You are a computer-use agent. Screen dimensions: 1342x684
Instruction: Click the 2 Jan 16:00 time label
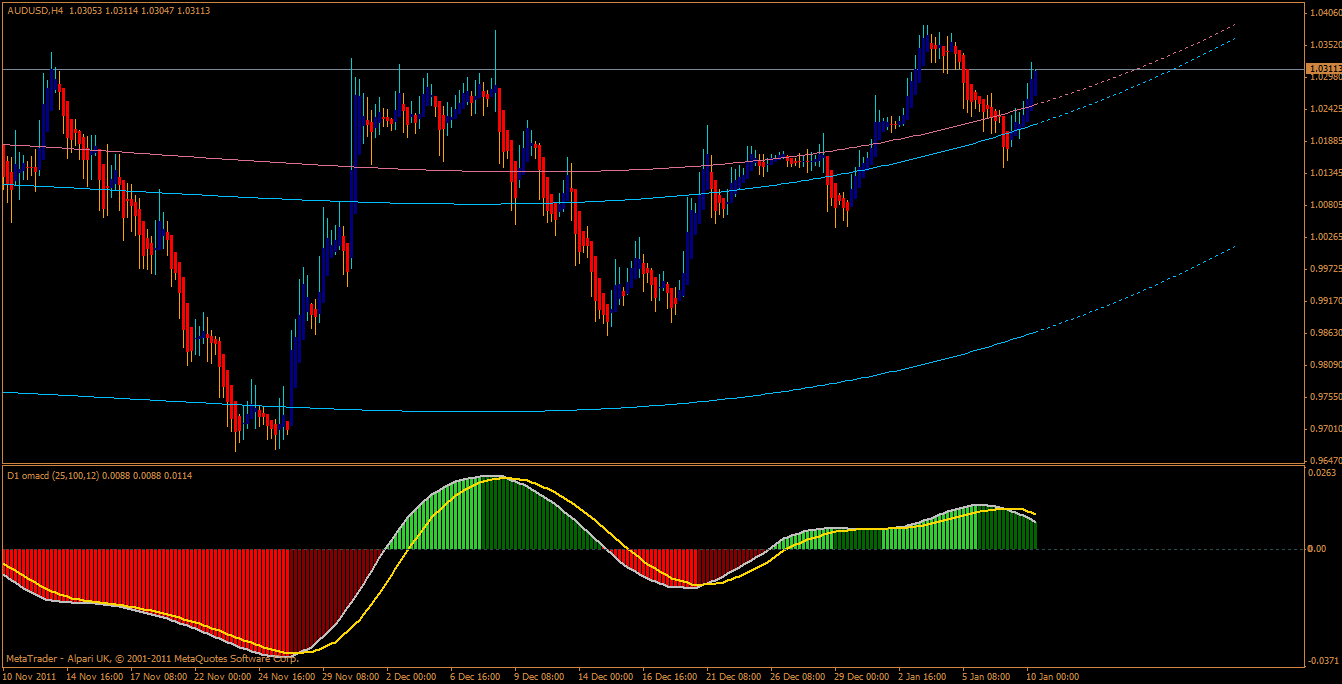(923, 677)
